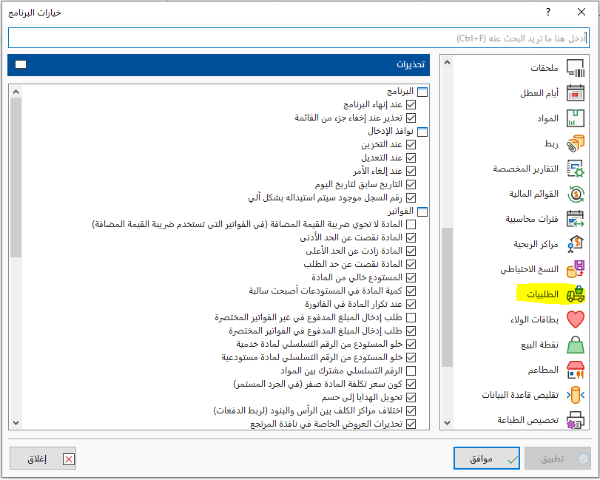The height and width of the screenshot is (480, 600).
Task: Collapse the نوافذ الإدخال tree group
Action: [x=422, y=131]
